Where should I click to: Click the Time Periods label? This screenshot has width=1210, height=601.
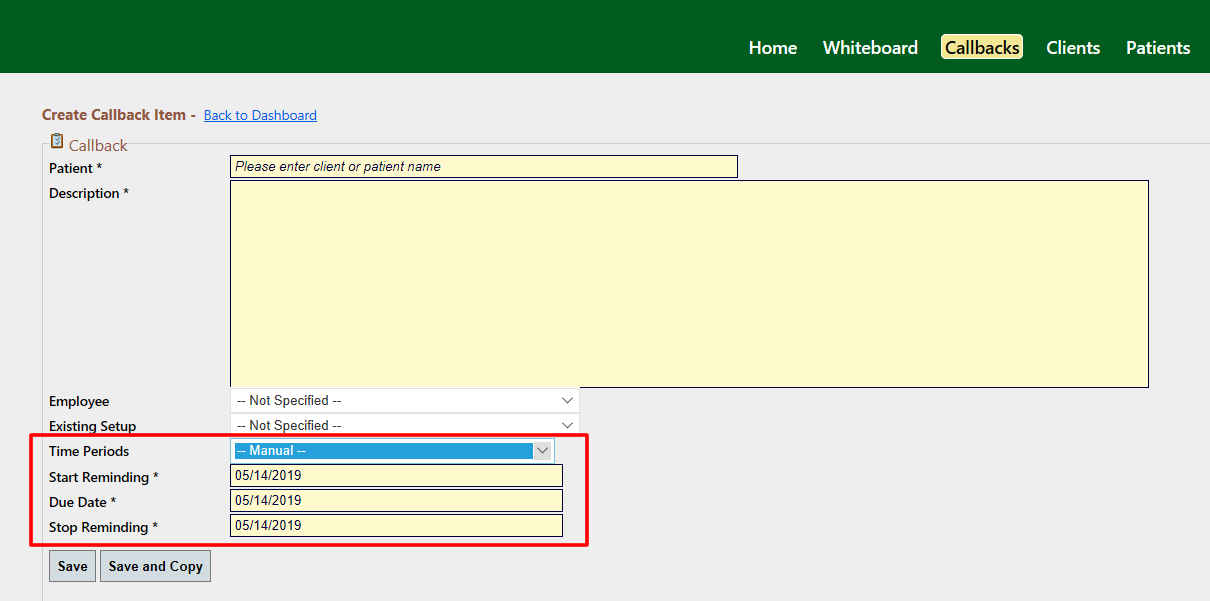click(x=89, y=451)
